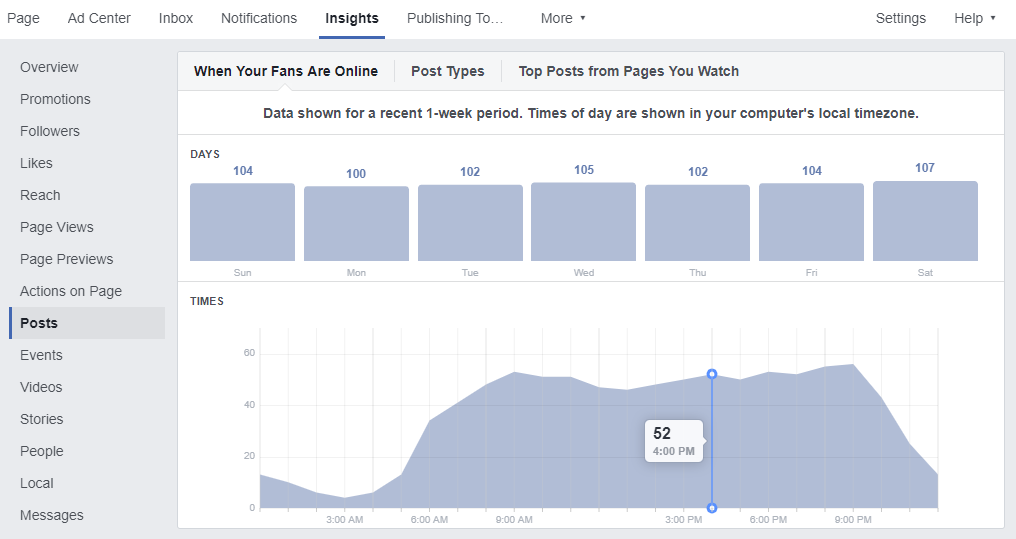Select Posts in the sidebar

coord(87,323)
